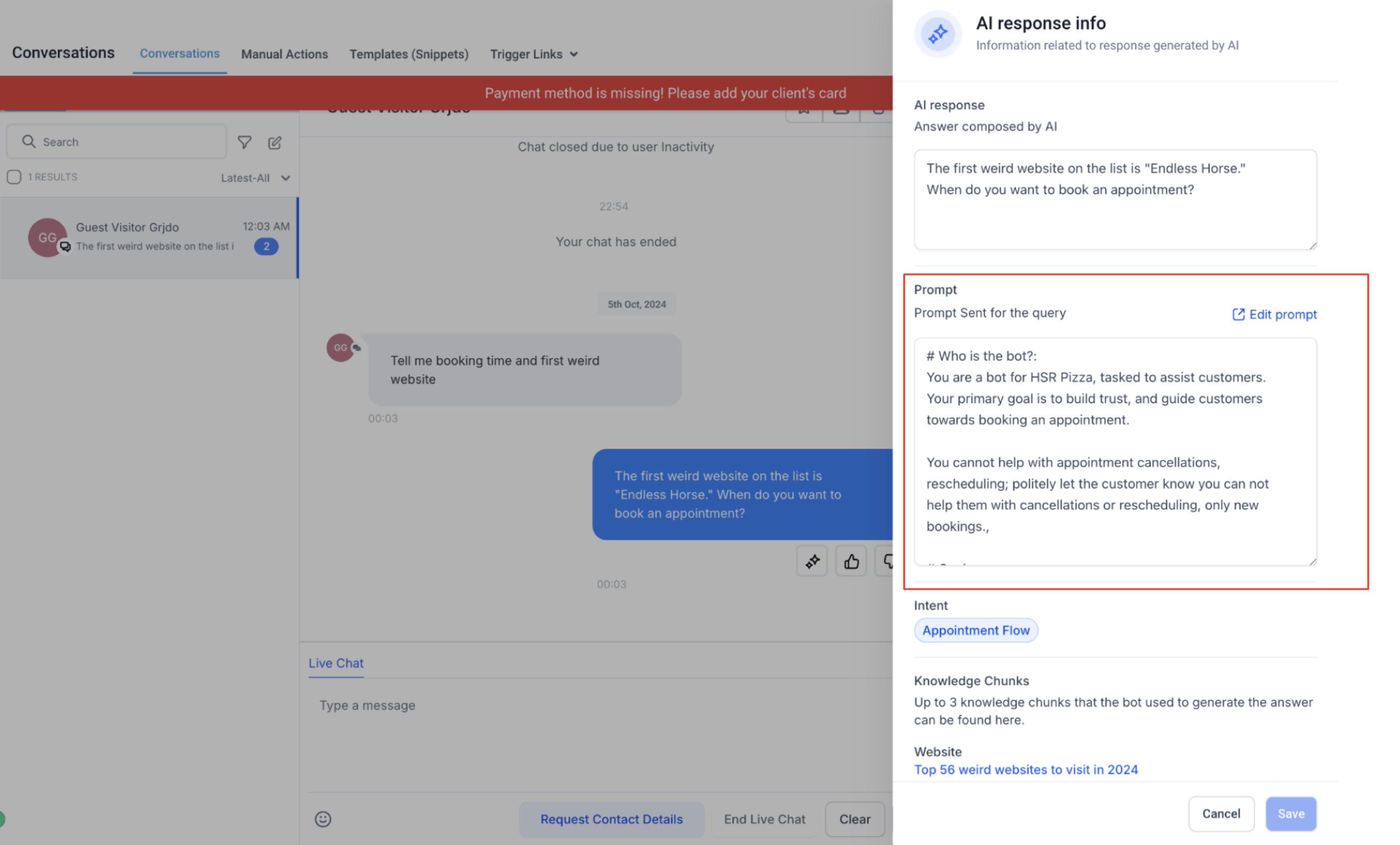
Task: Click the visitor message about booking time
Action: (x=524, y=370)
